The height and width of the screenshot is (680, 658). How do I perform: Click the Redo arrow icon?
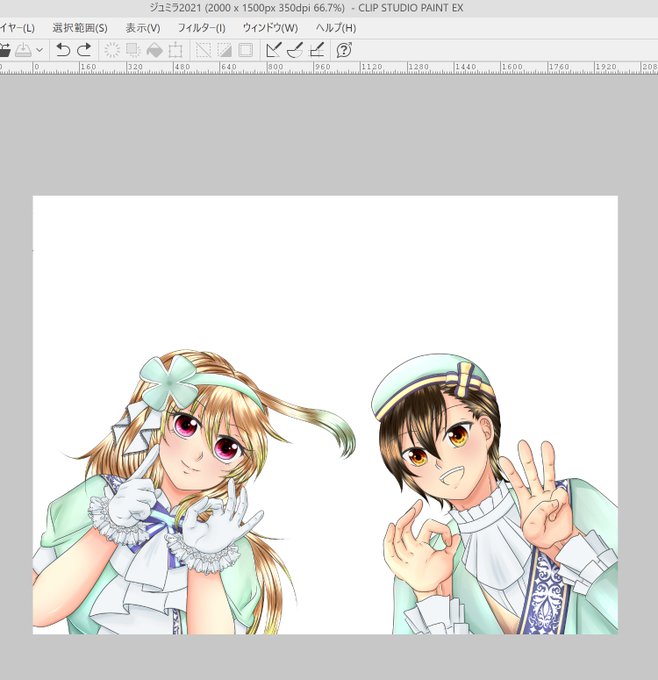tap(84, 50)
